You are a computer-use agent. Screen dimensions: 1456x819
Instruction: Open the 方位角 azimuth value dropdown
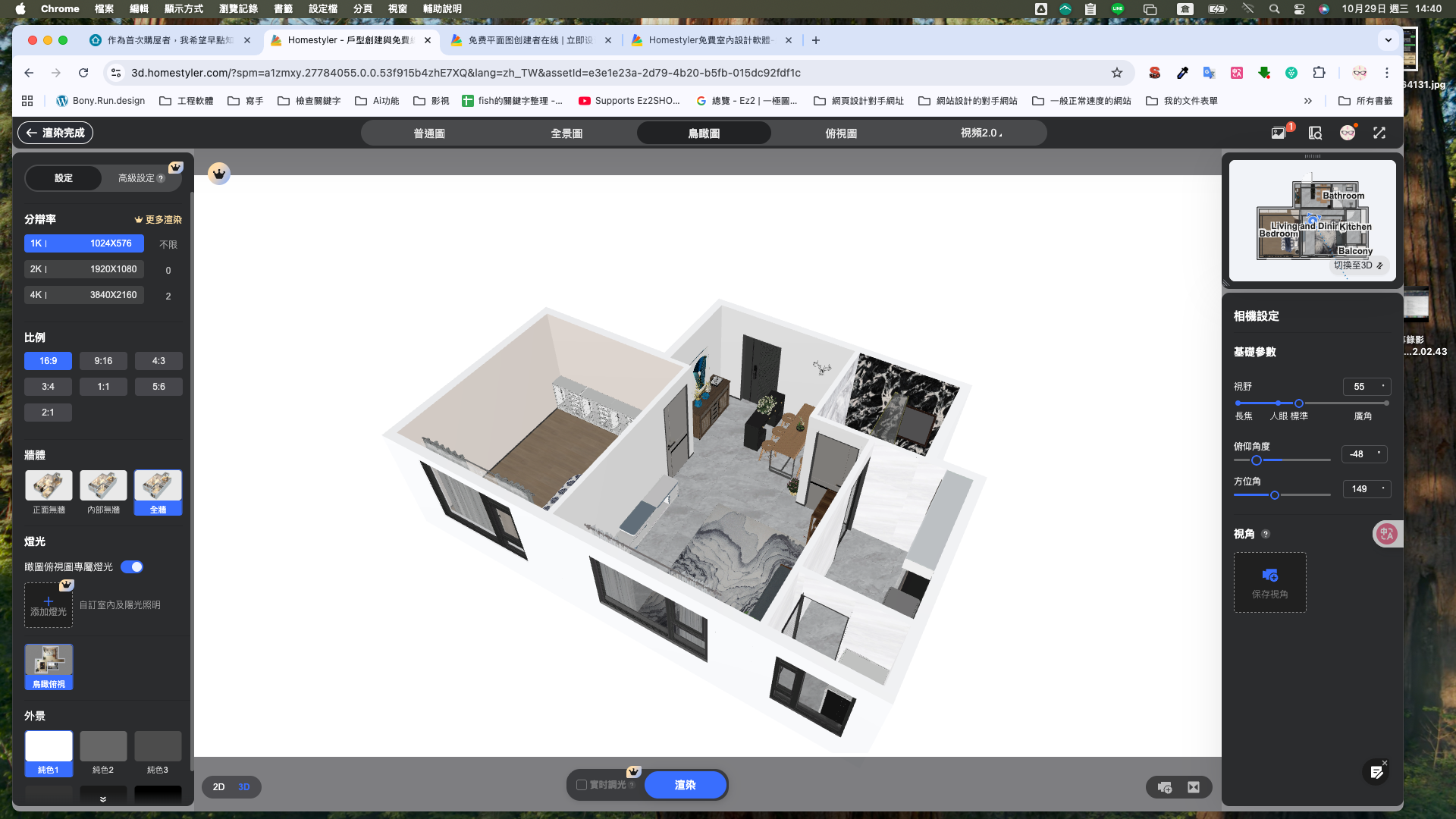tap(1367, 489)
